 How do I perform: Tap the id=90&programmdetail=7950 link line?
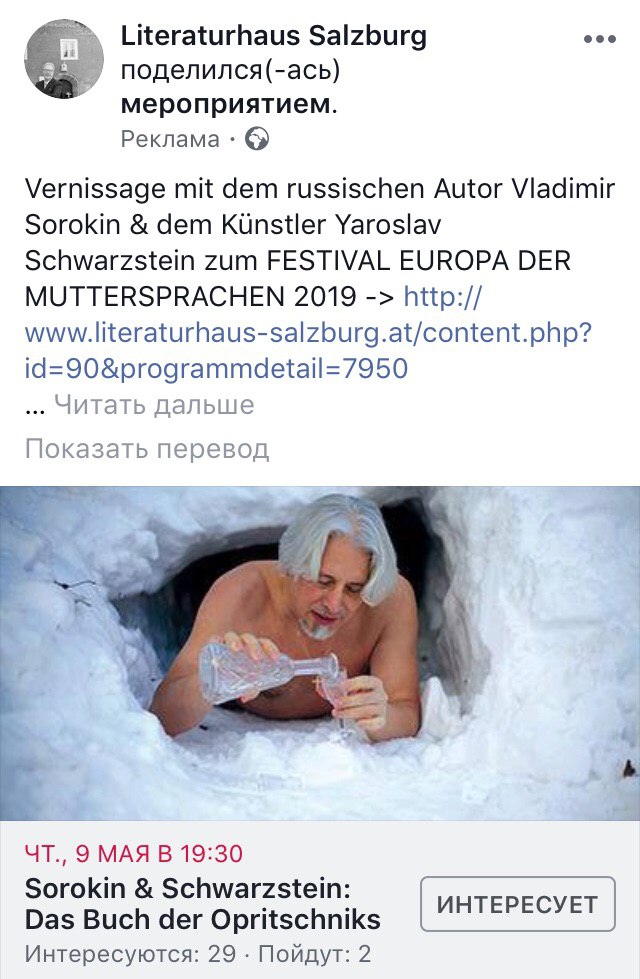pos(216,368)
